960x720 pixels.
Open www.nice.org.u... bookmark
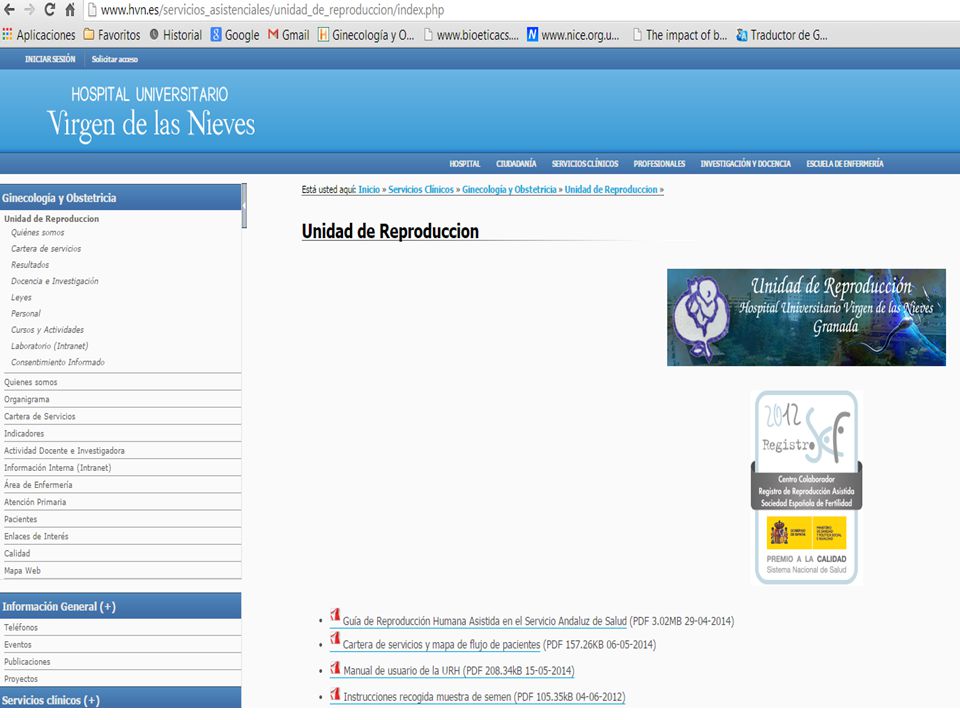click(573, 35)
